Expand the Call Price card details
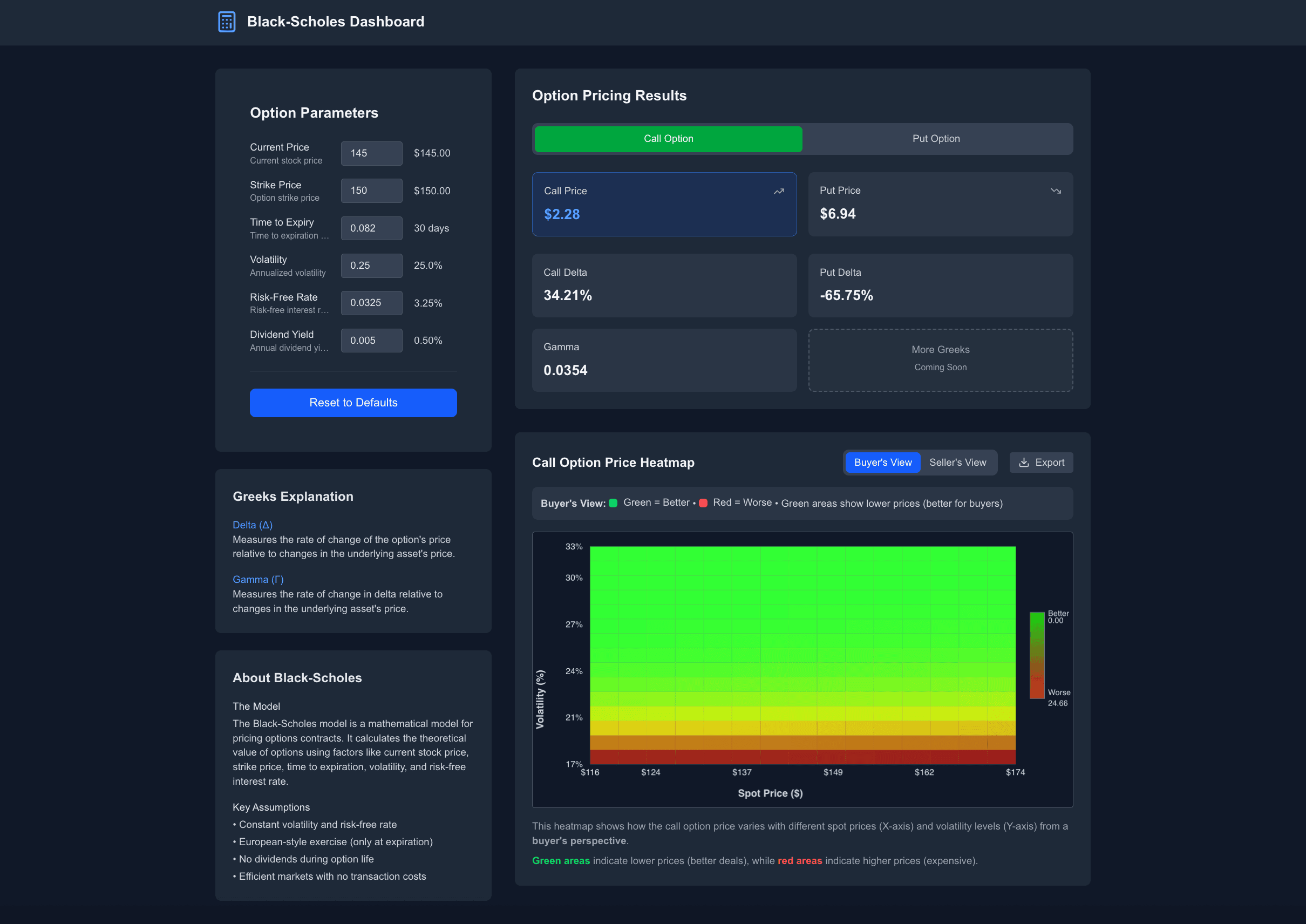This screenshot has width=1306, height=924. tap(664, 204)
